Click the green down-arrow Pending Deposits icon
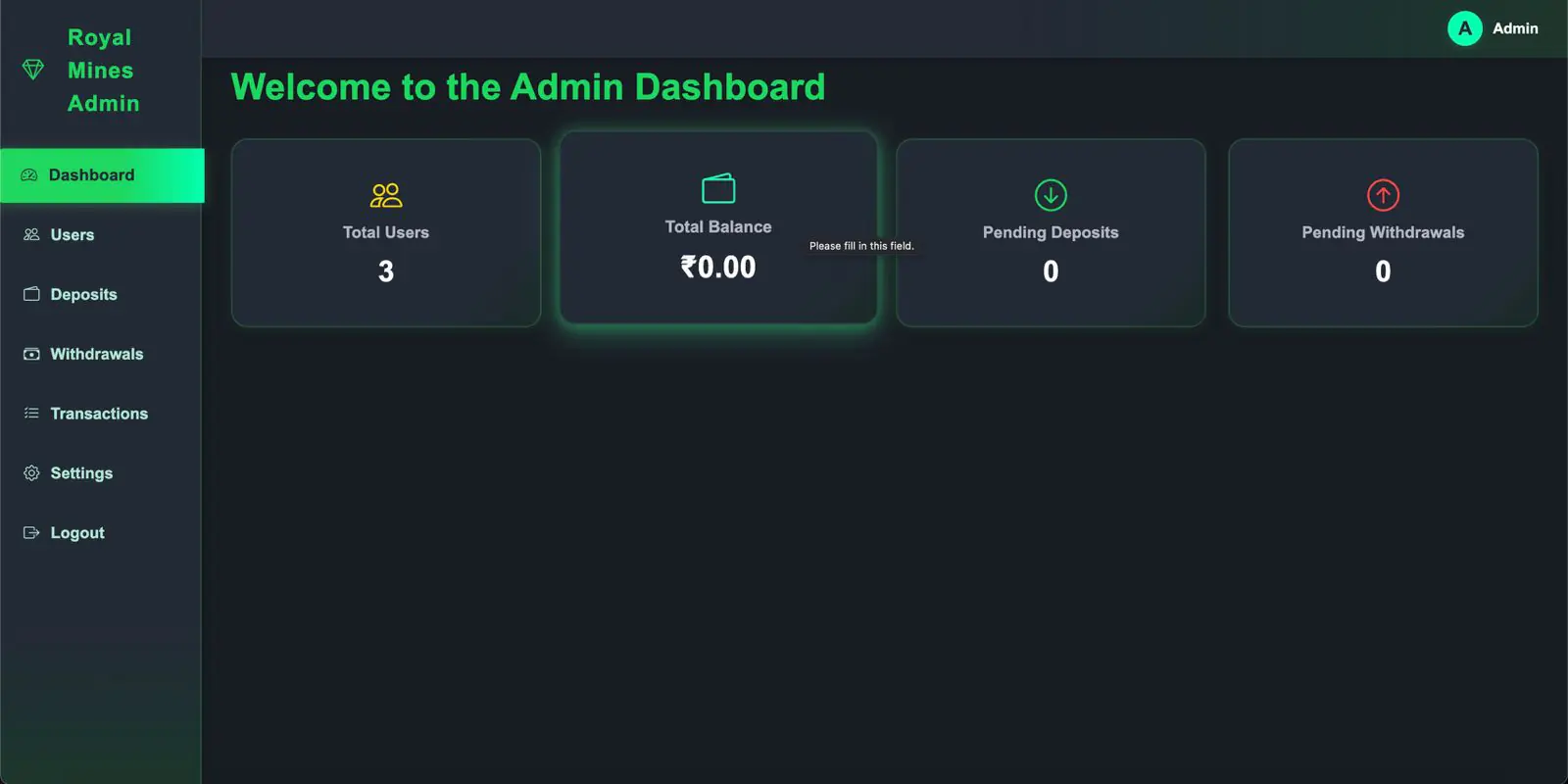 point(1051,195)
